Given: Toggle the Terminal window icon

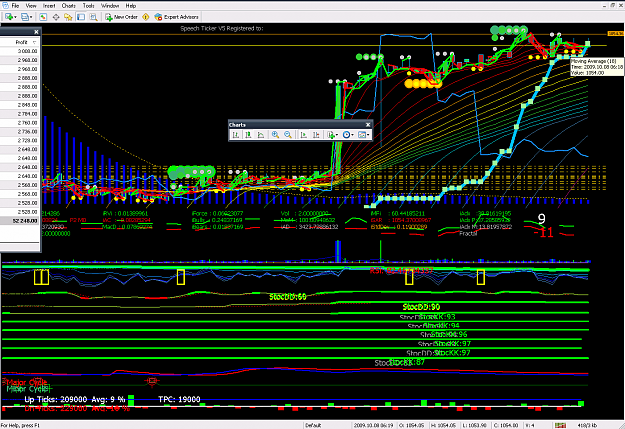Looking at the screenshot, I should [x=81, y=17].
